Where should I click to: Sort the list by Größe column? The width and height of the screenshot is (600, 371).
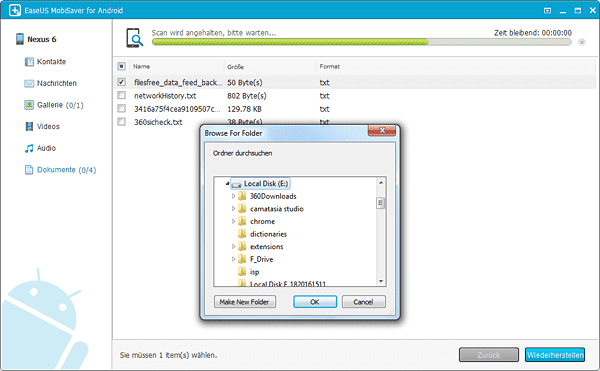click(x=235, y=67)
